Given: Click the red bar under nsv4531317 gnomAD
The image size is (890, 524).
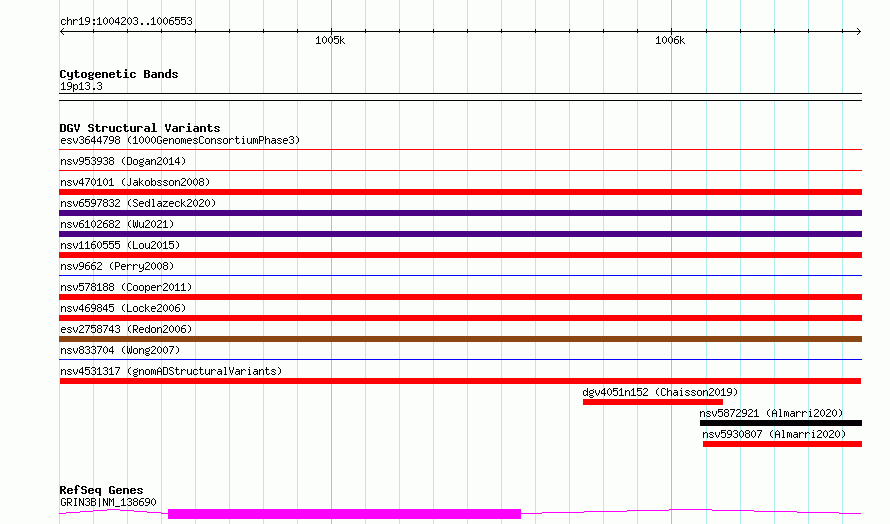Looking at the screenshot, I should [x=460, y=381].
